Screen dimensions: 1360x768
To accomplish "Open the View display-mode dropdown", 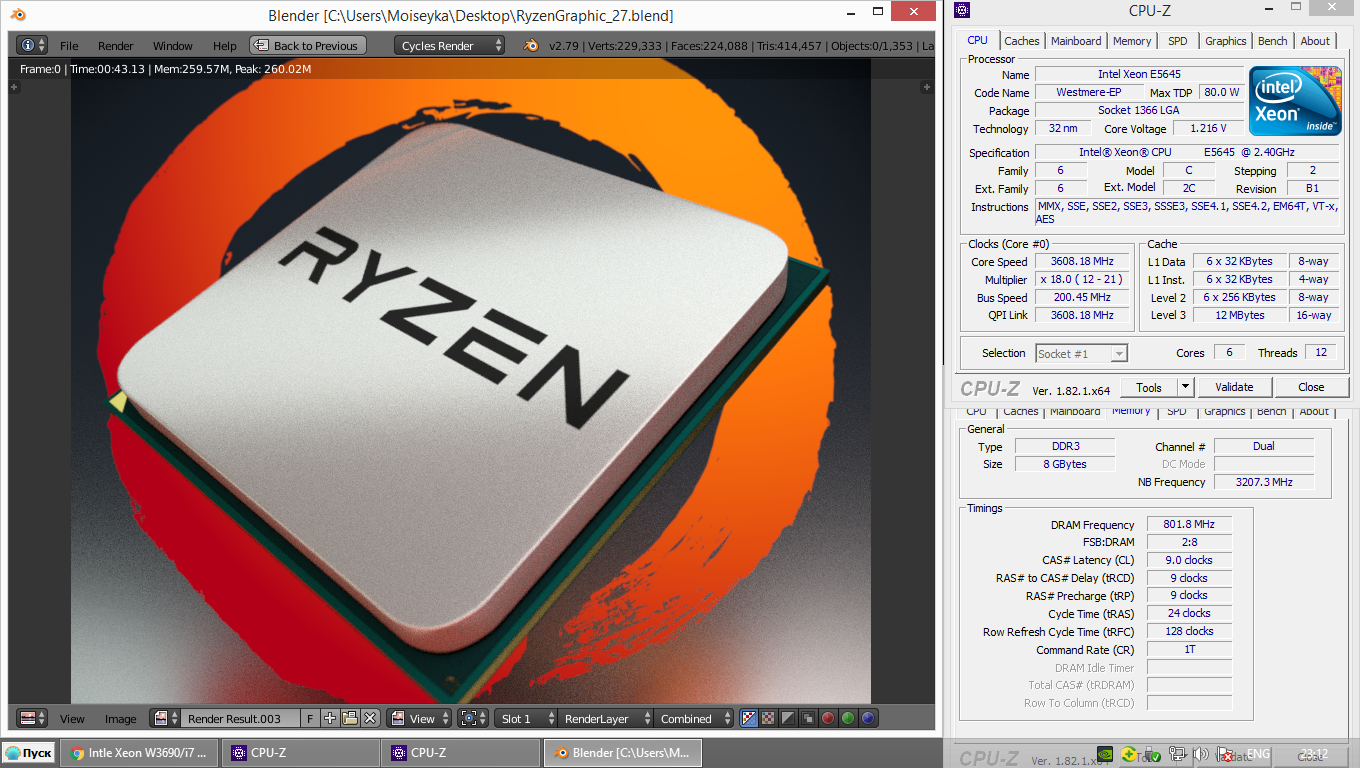I will pos(419,718).
